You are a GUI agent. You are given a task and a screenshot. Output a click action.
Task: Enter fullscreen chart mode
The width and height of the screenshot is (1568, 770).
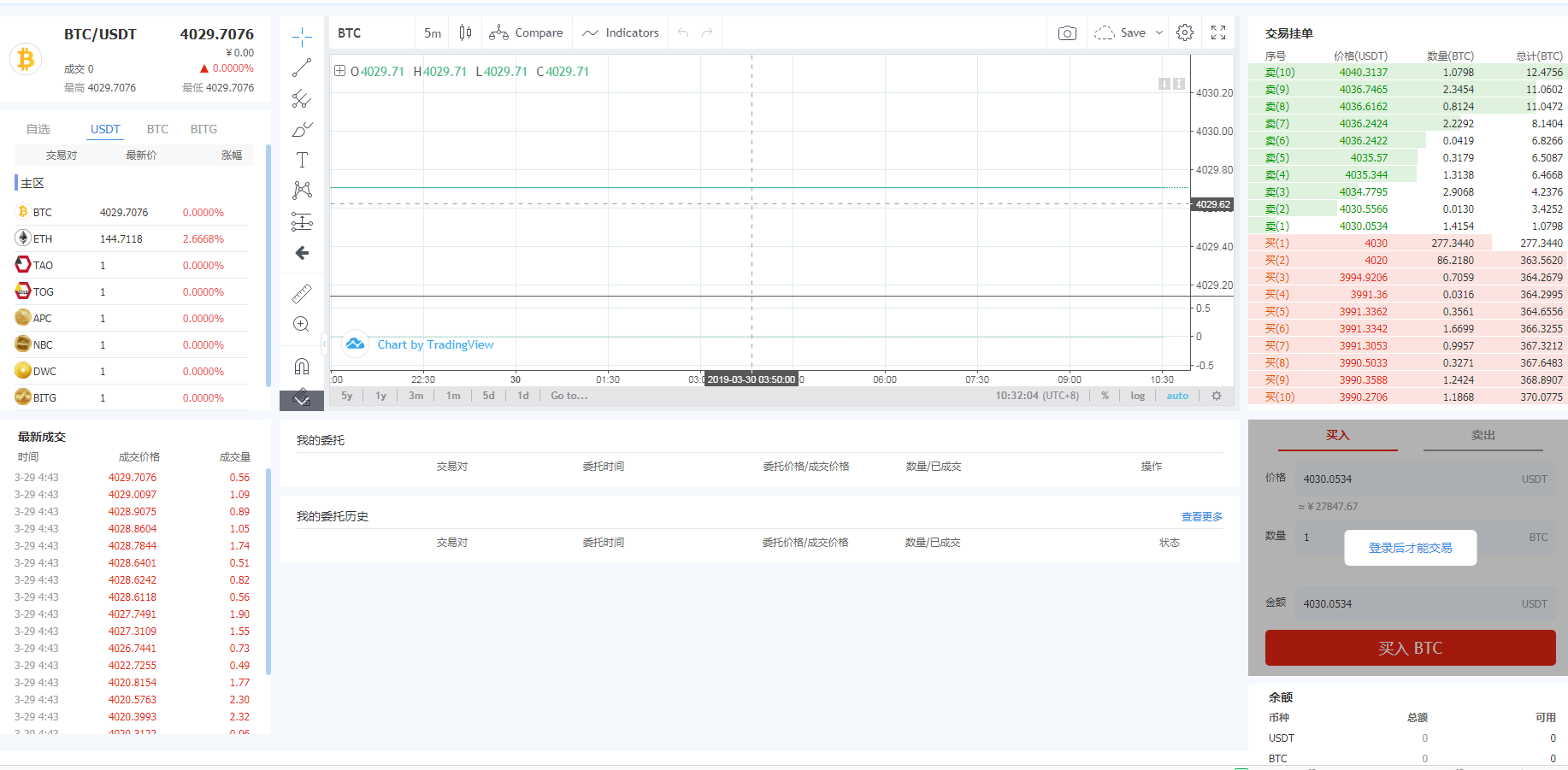(1218, 32)
